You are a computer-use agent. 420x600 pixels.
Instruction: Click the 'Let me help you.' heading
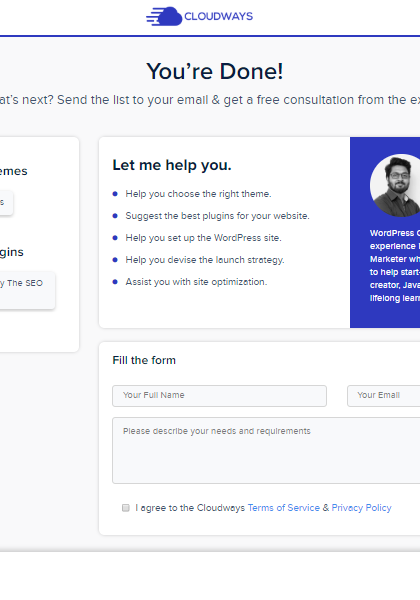click(172, 165)
